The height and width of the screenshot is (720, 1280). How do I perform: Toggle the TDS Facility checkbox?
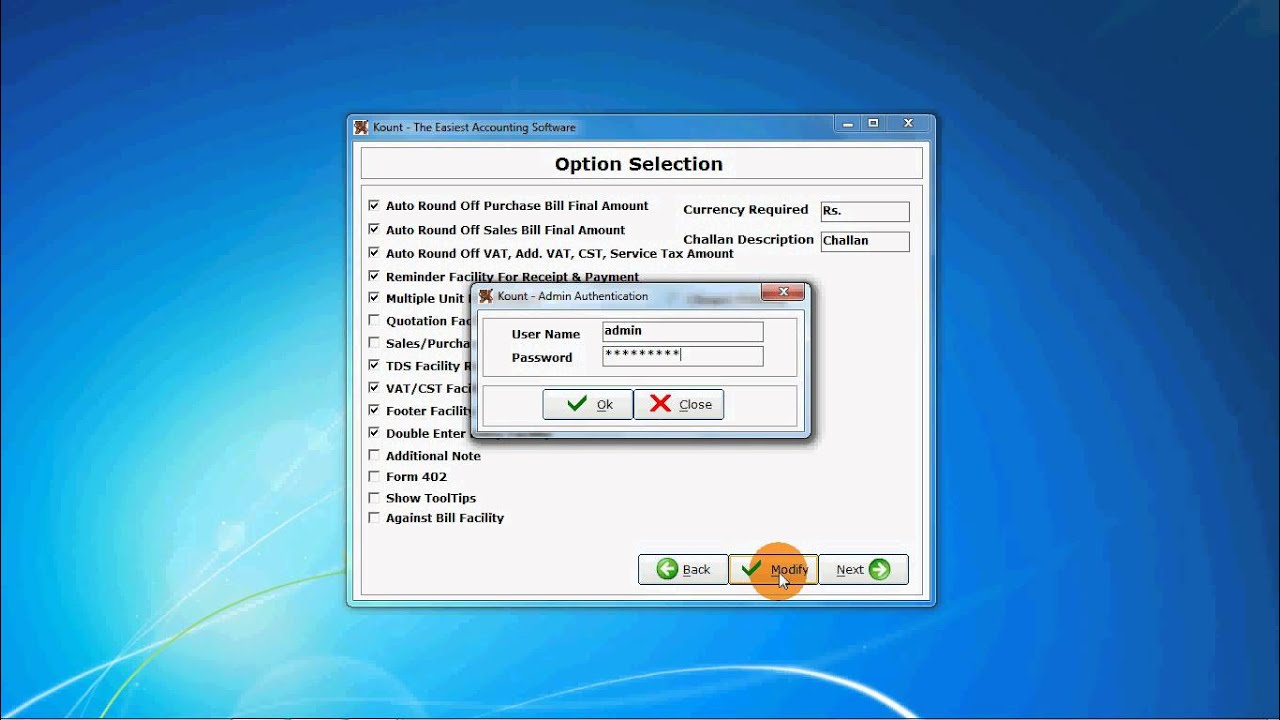tap(374, 365)
